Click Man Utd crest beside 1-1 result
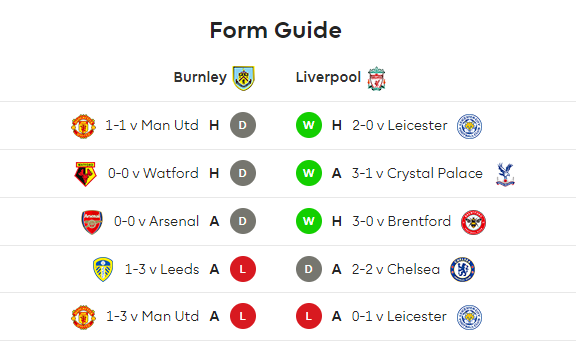This screenshot has height=362, width=576. pos(83,126)
